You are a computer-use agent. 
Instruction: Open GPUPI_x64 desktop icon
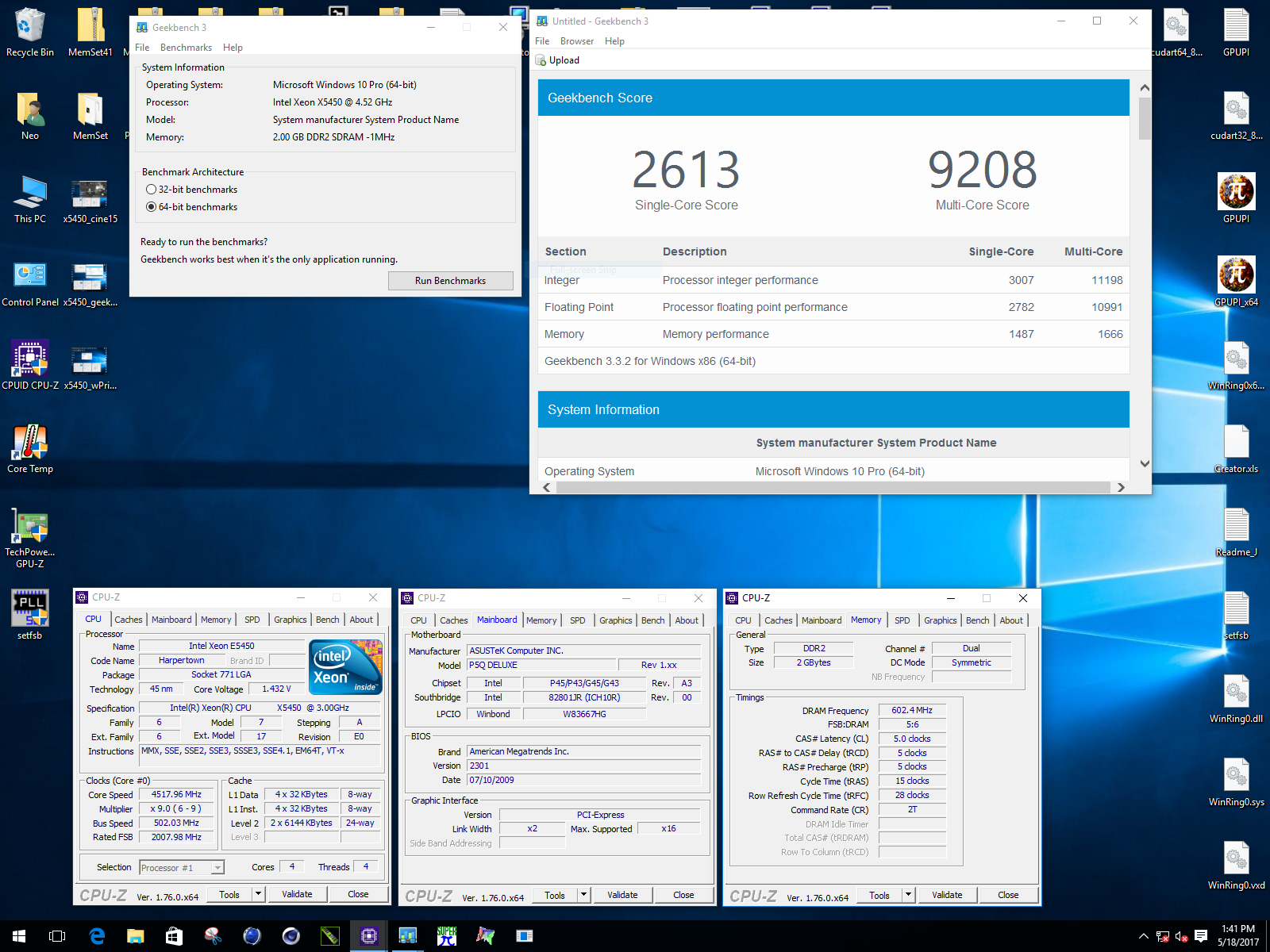click(x=1236, y=282)
